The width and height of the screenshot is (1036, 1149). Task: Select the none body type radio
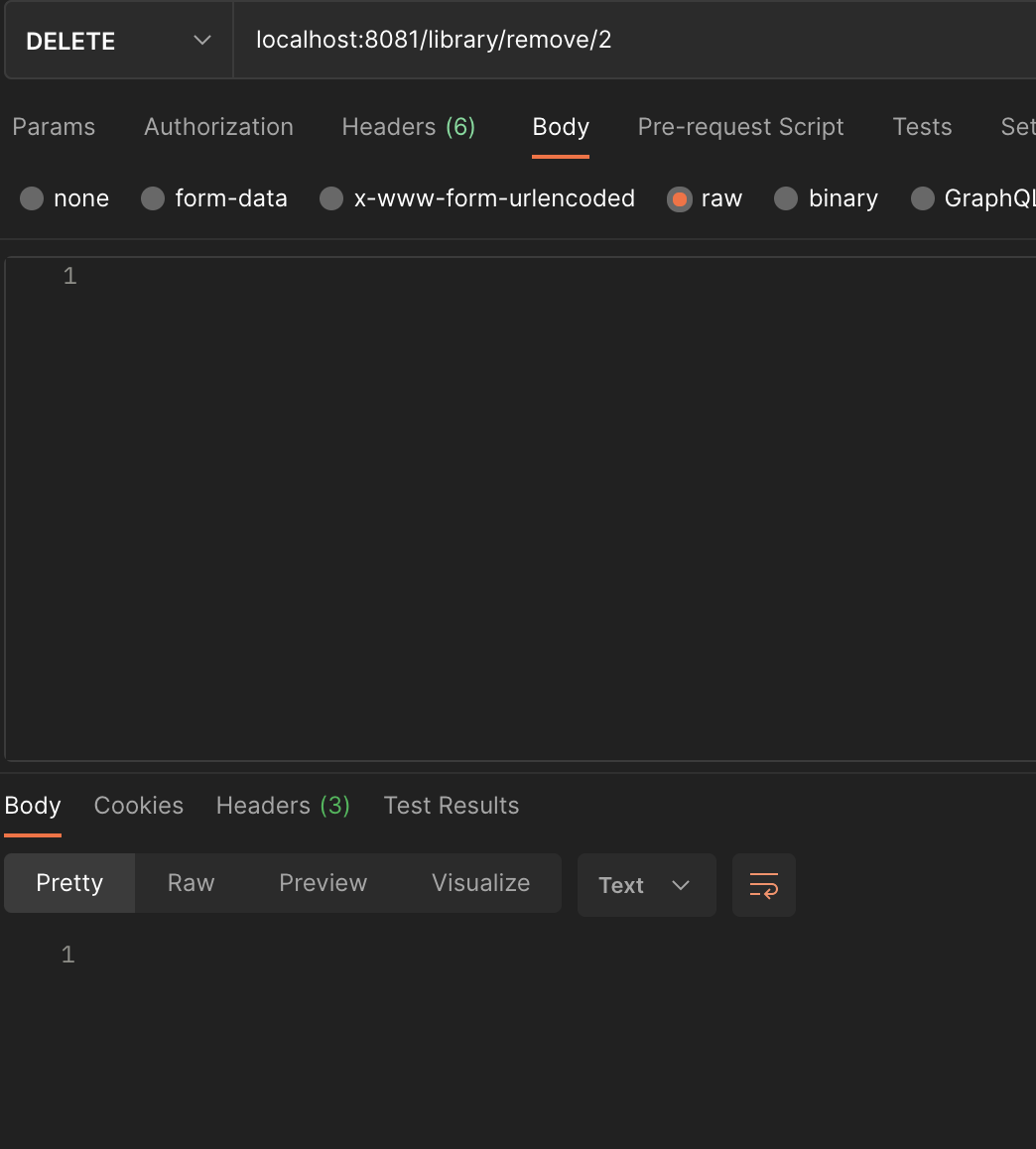point(32,198)
